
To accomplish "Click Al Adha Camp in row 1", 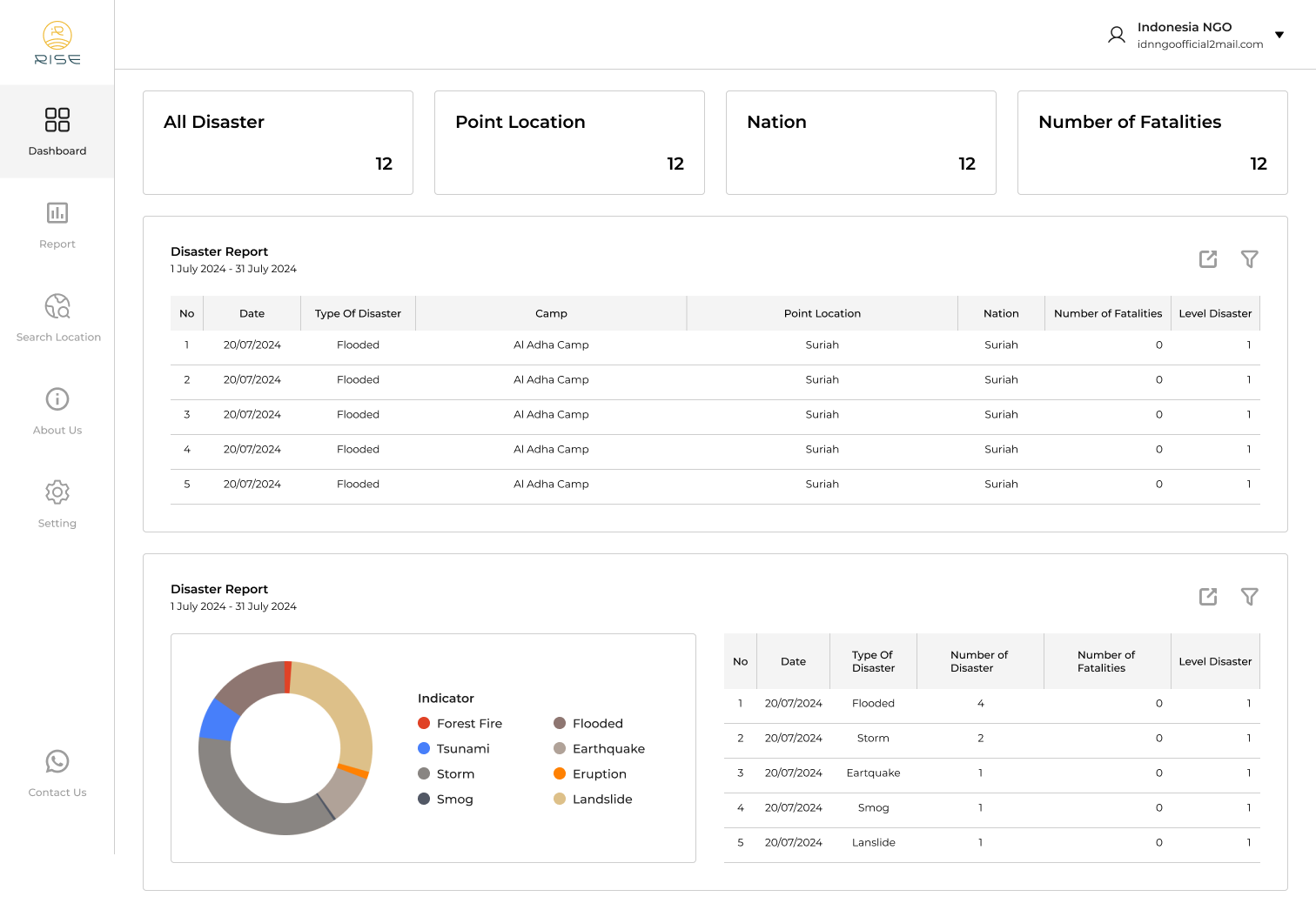I will pos(551,345).
